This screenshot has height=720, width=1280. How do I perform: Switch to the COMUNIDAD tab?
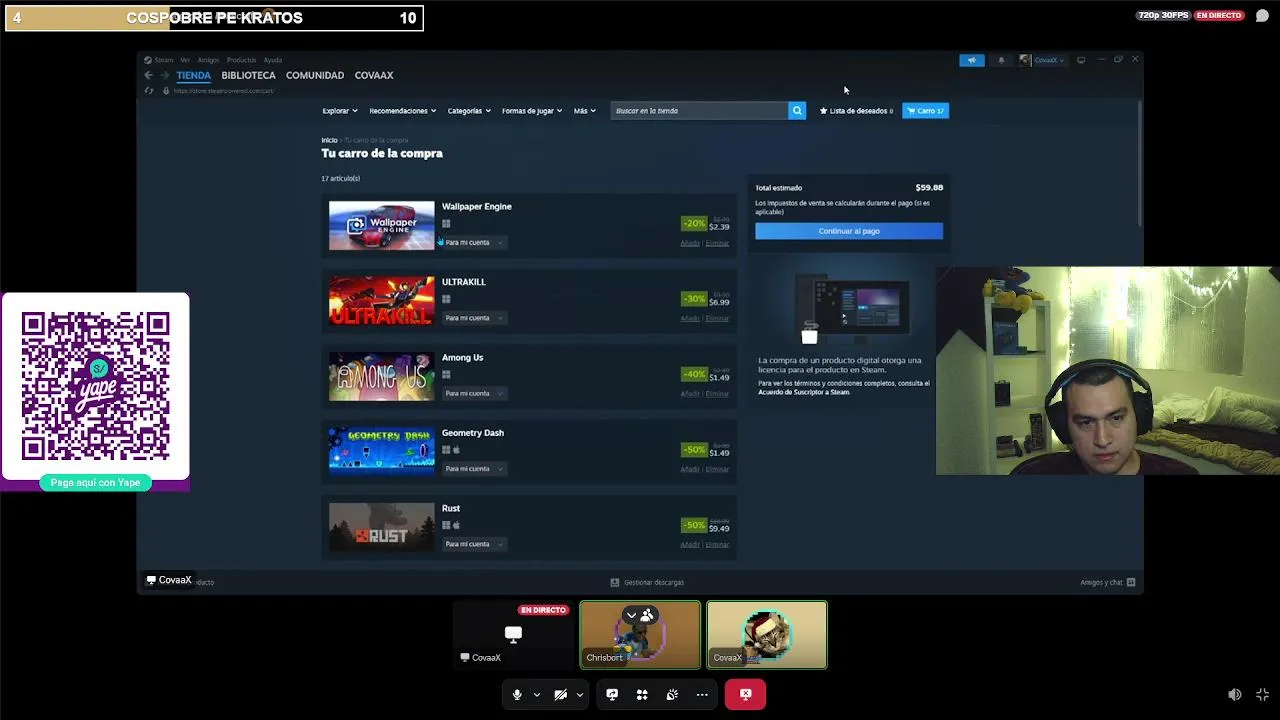[x=315, y=75]
